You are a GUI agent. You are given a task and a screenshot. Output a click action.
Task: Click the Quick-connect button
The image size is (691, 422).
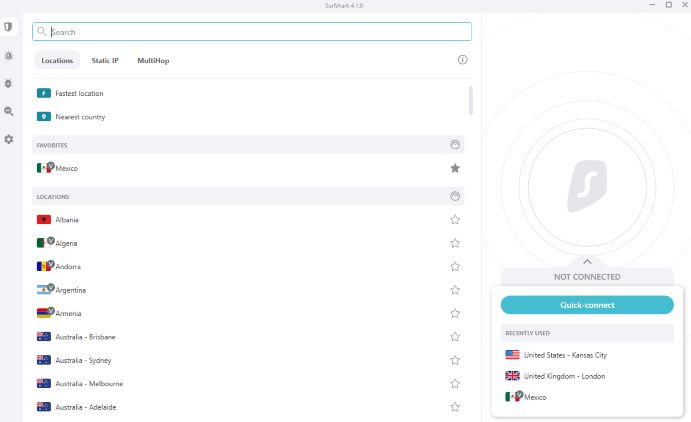pyautogui.click(x=587, y=305)
